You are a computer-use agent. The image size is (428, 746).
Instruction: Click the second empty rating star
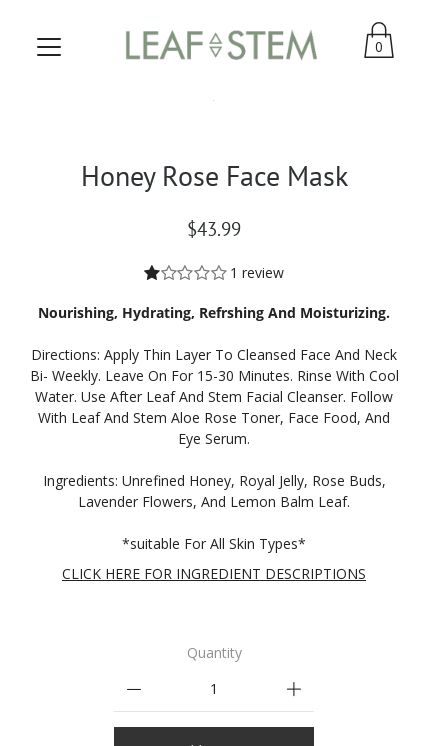point(168,273)
